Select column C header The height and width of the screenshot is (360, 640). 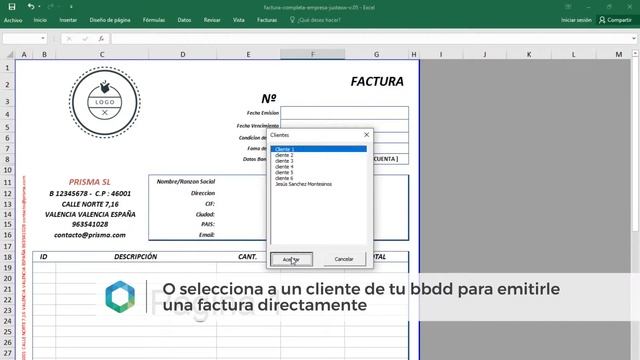point(102,54)
